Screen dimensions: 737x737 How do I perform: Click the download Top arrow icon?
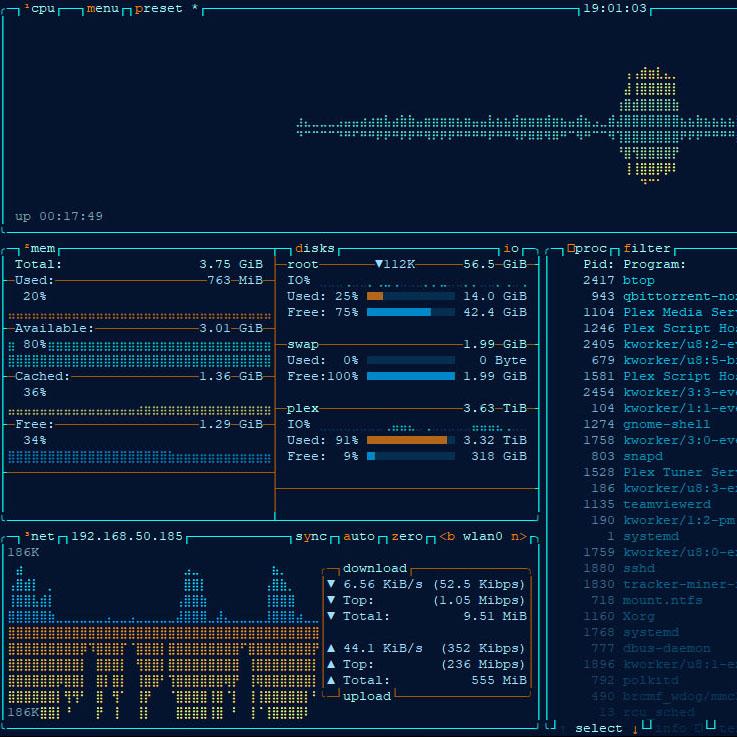click(x=331, y=600)
